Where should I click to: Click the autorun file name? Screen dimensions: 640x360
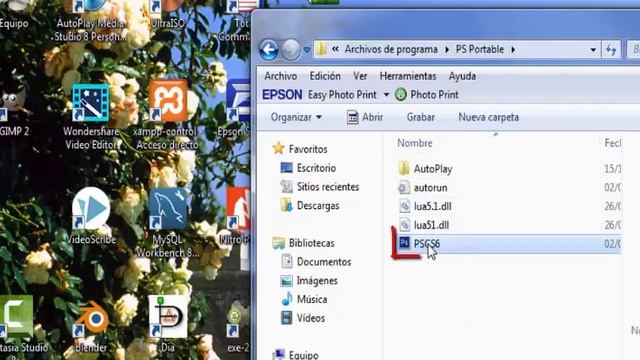coord(430,187)
